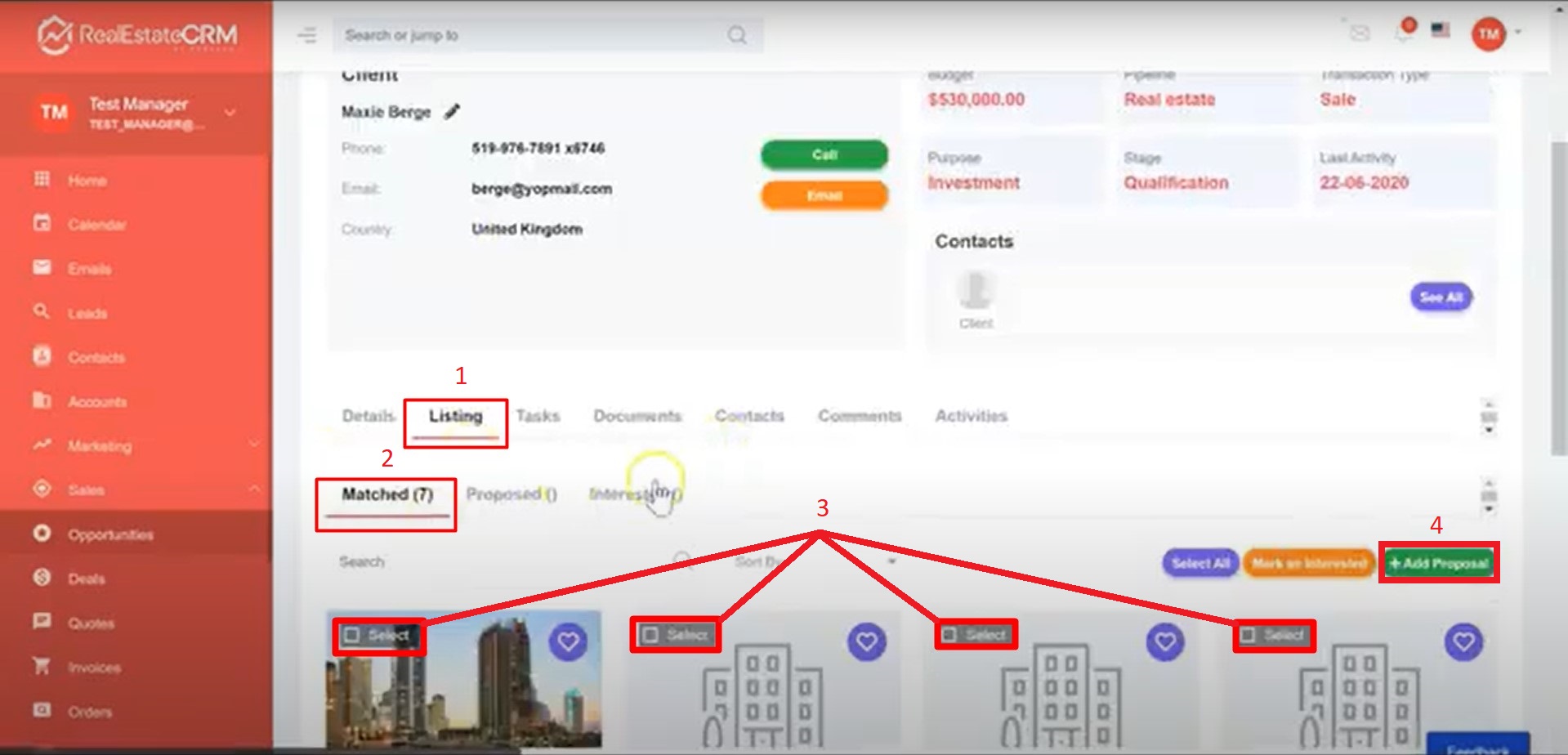Click the page vertical scrollbar
This screenshot has height=755, width=1568.
[x=1558, y=294]
